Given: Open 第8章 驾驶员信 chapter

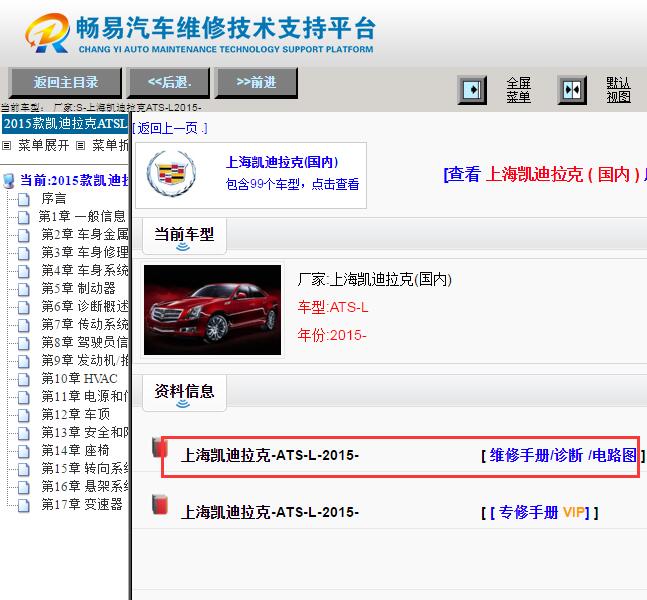Looking at the screenshot, I should click(85, 342).
